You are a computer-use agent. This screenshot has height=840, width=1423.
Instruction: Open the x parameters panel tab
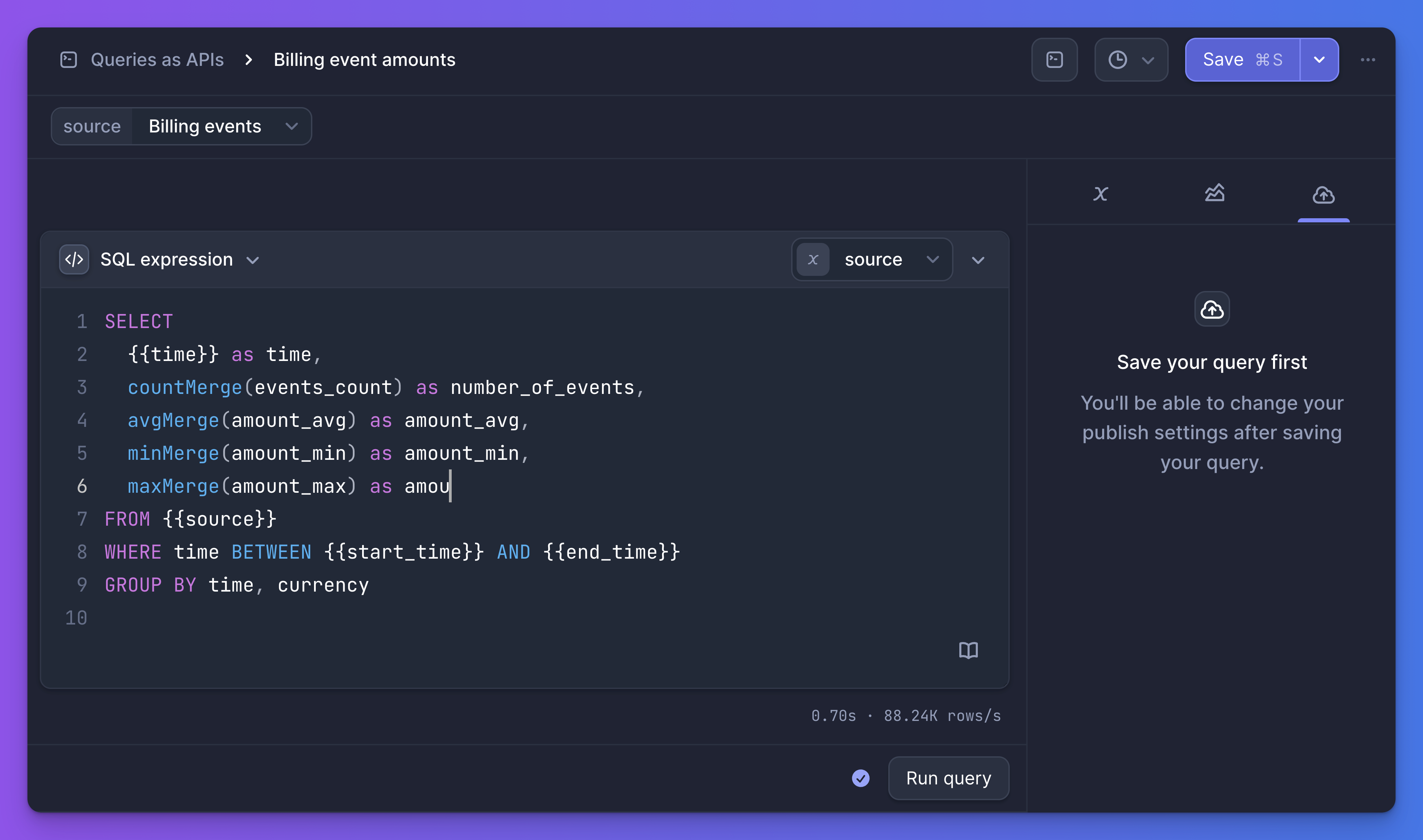click(x=1100, y=193)
